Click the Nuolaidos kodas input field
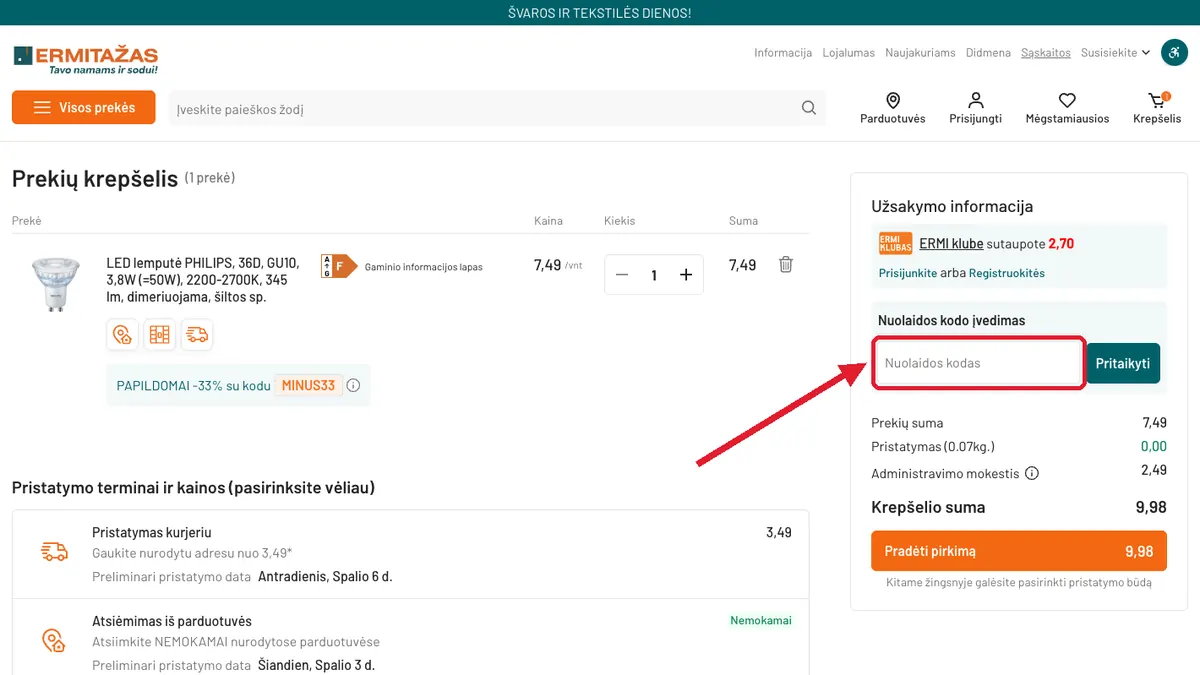 (x=979, y=363)
